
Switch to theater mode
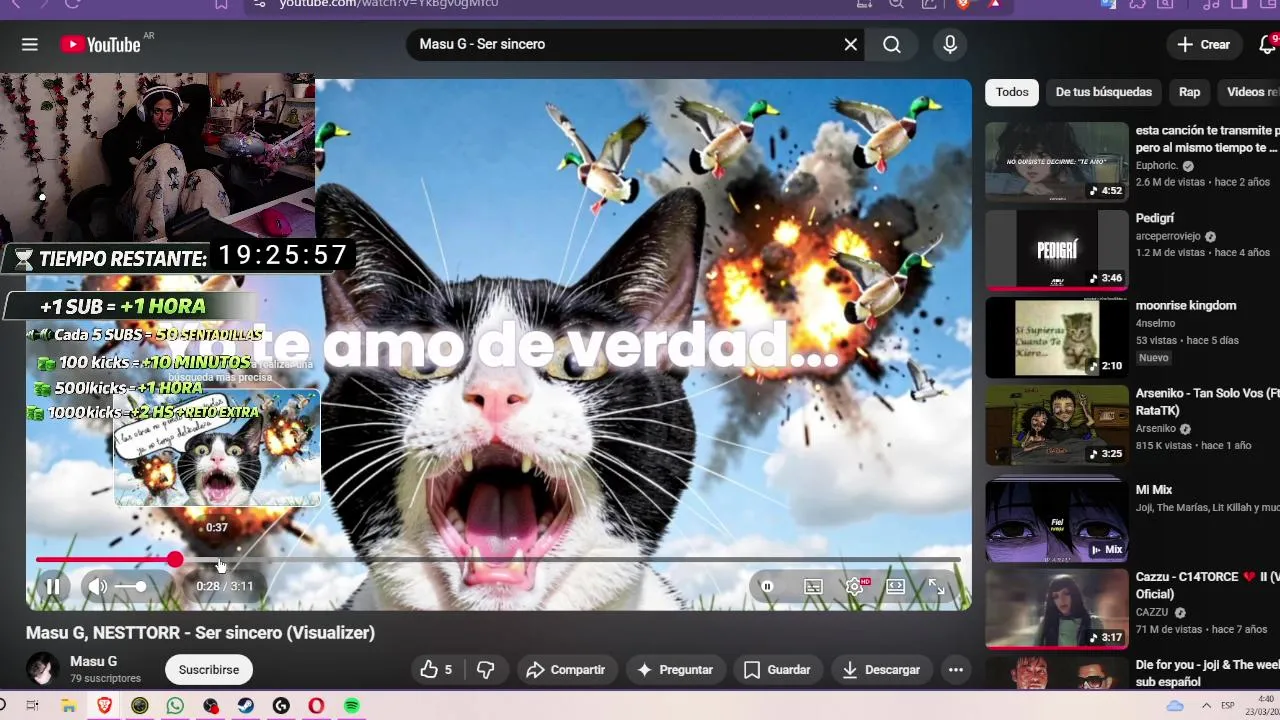click(895, 587)
